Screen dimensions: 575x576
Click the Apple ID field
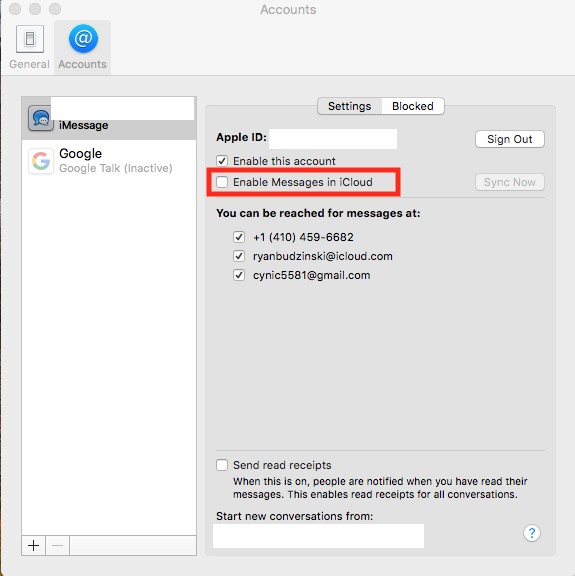(333, 139)
